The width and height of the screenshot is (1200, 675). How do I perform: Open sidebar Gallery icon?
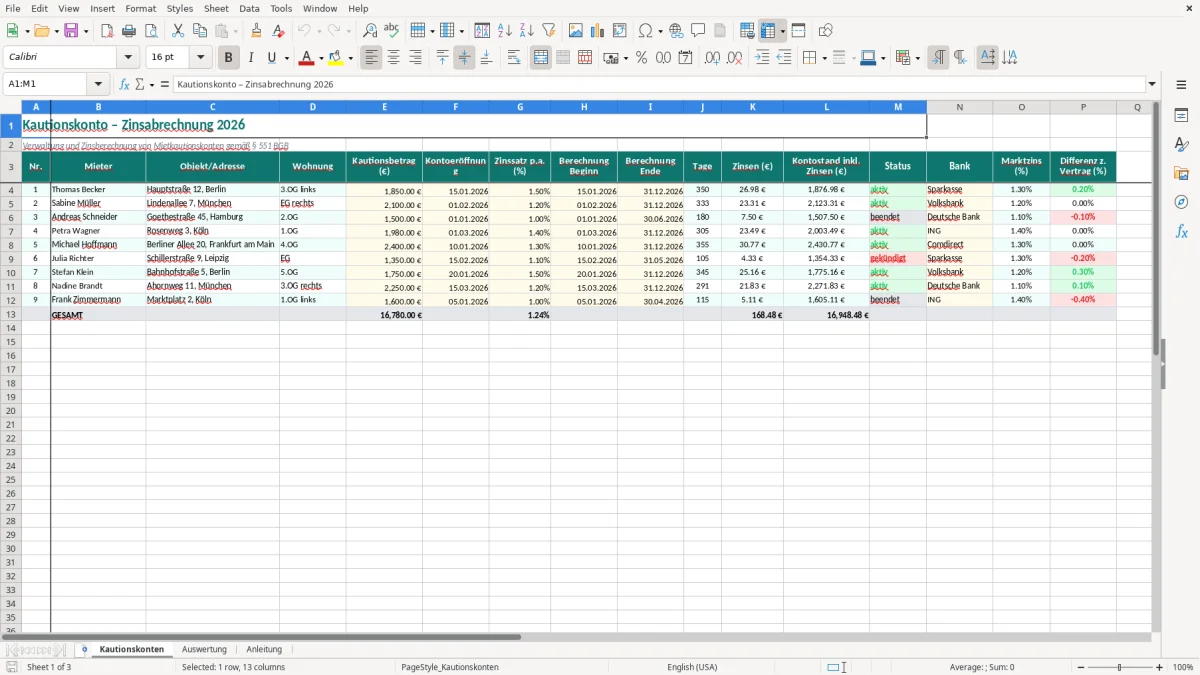click(x=1181, y=173)
